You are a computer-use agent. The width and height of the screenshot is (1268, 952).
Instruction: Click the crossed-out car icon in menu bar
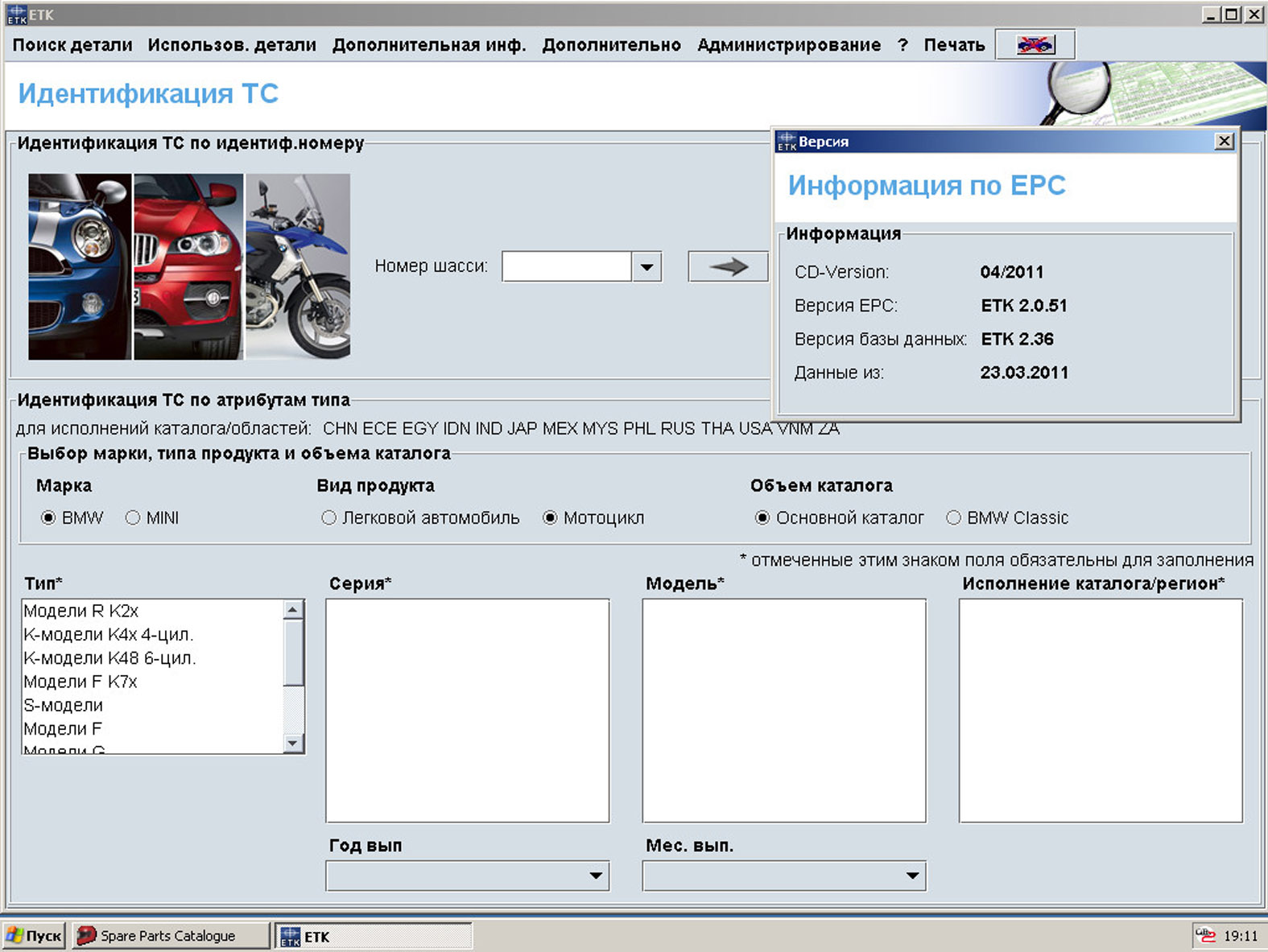tap(1035, 45)
